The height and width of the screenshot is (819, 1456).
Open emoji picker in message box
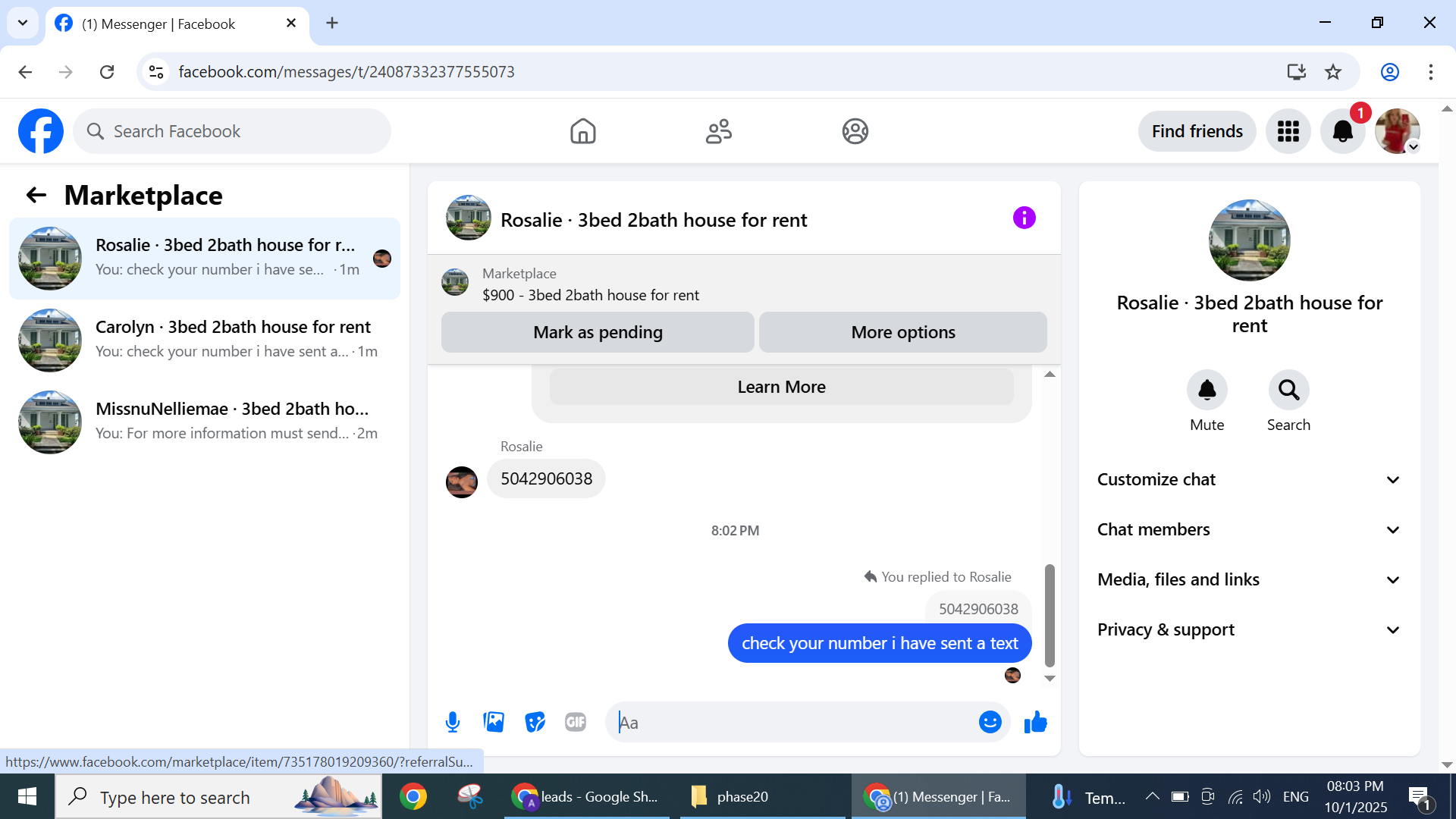point(990,722)
